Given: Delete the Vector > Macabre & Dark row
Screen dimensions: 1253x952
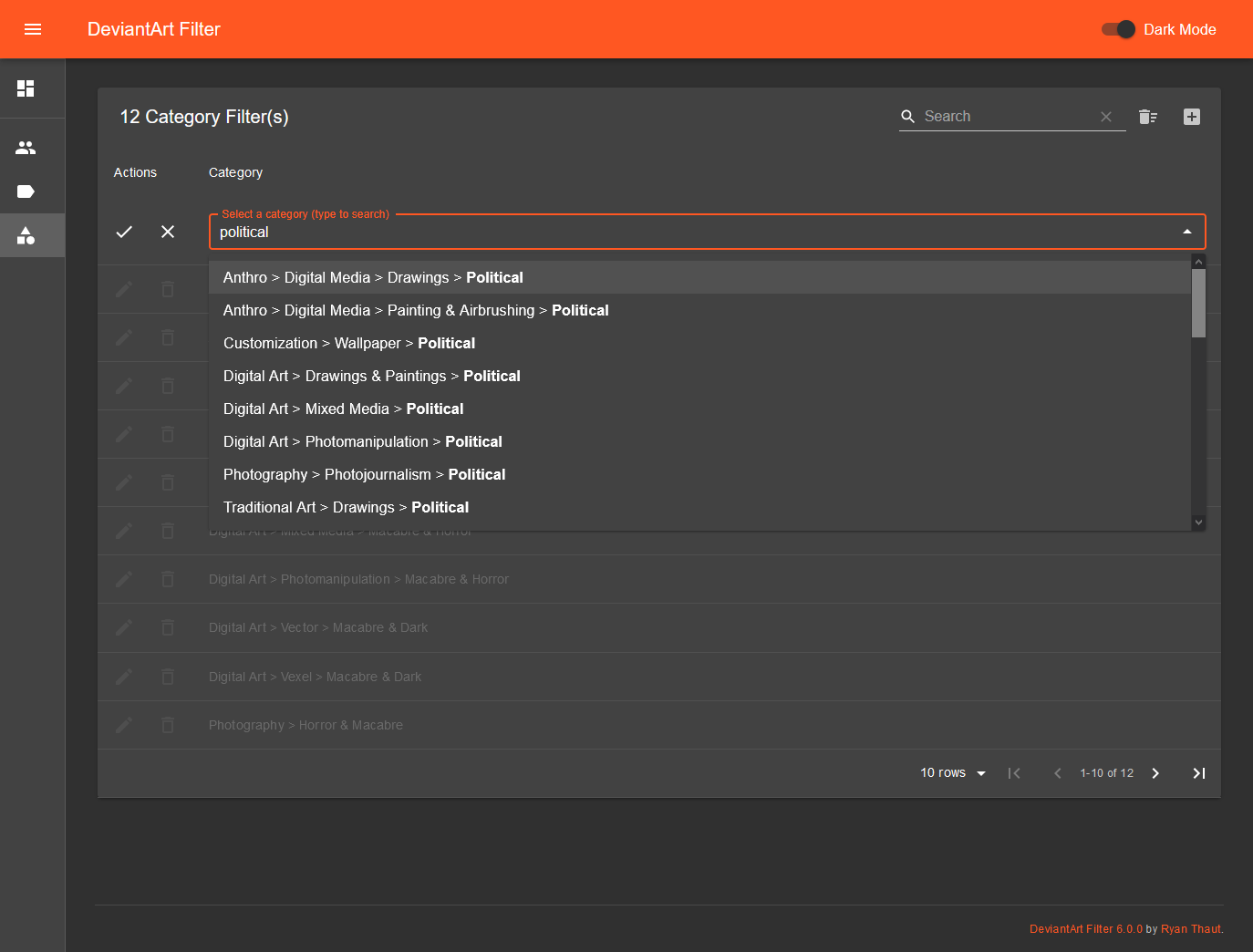Looking at the screenshot, I should tap(168, 627).
